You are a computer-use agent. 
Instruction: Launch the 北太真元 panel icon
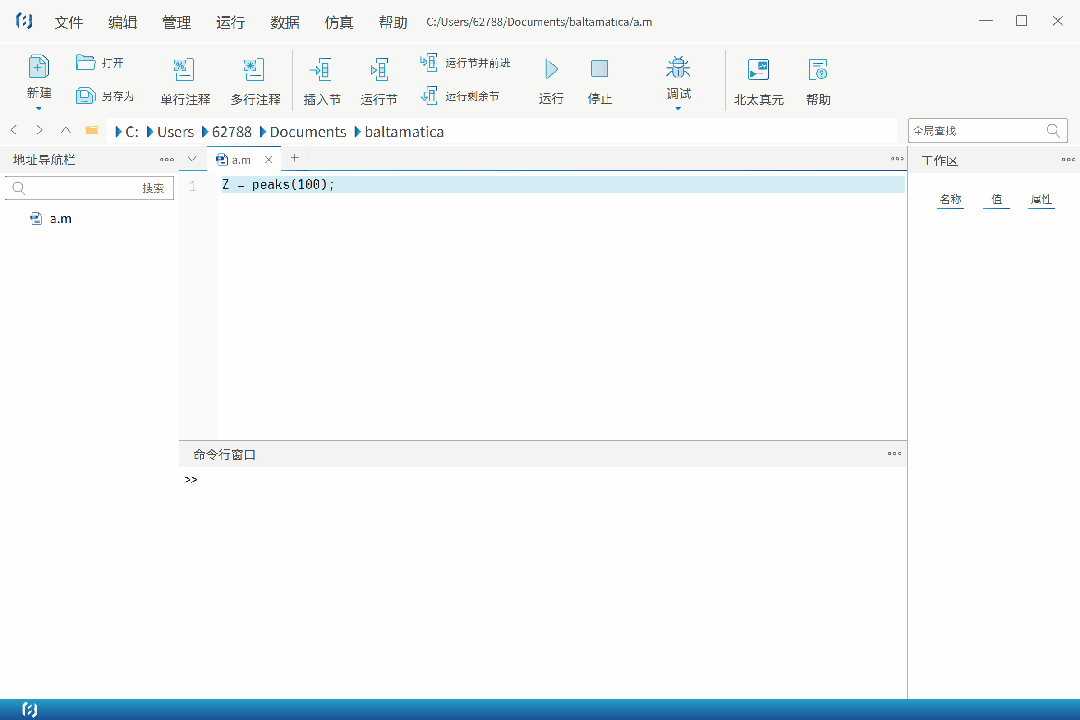pos(758,78)
